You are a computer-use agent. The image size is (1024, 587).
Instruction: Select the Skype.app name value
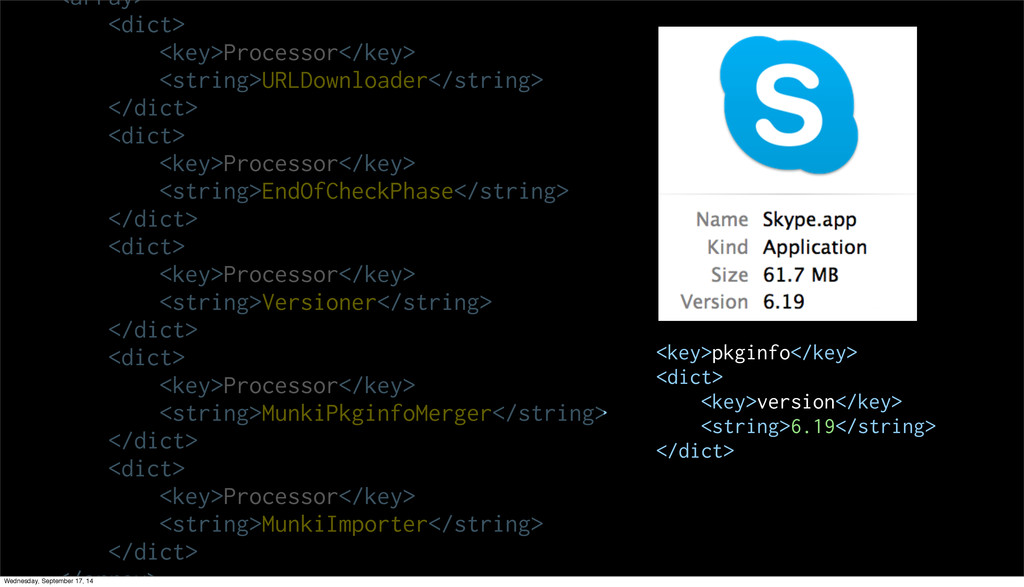tap(809, 220)
